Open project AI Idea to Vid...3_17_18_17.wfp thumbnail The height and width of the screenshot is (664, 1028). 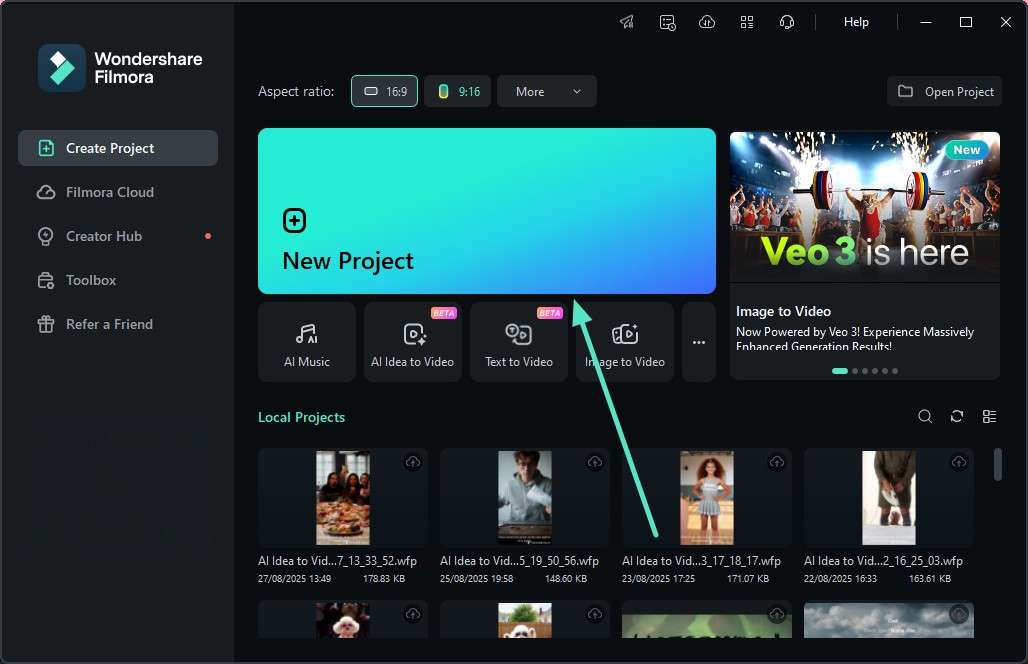click(707, 498)
